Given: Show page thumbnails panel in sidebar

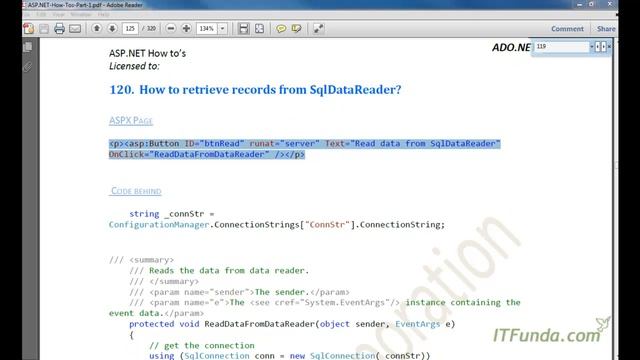Looking at the screenshot, I should coord(28,47).
